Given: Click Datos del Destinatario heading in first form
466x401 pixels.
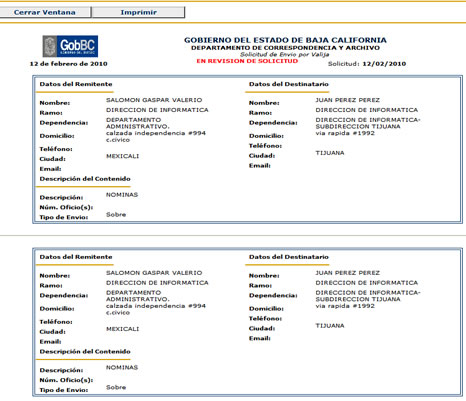Looking at the screenshot, I should click(x=289, y=84).
